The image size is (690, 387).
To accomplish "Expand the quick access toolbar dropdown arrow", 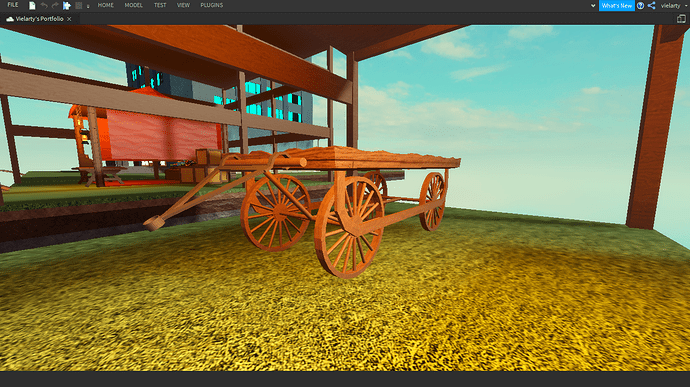I will (x=88, y=6).
